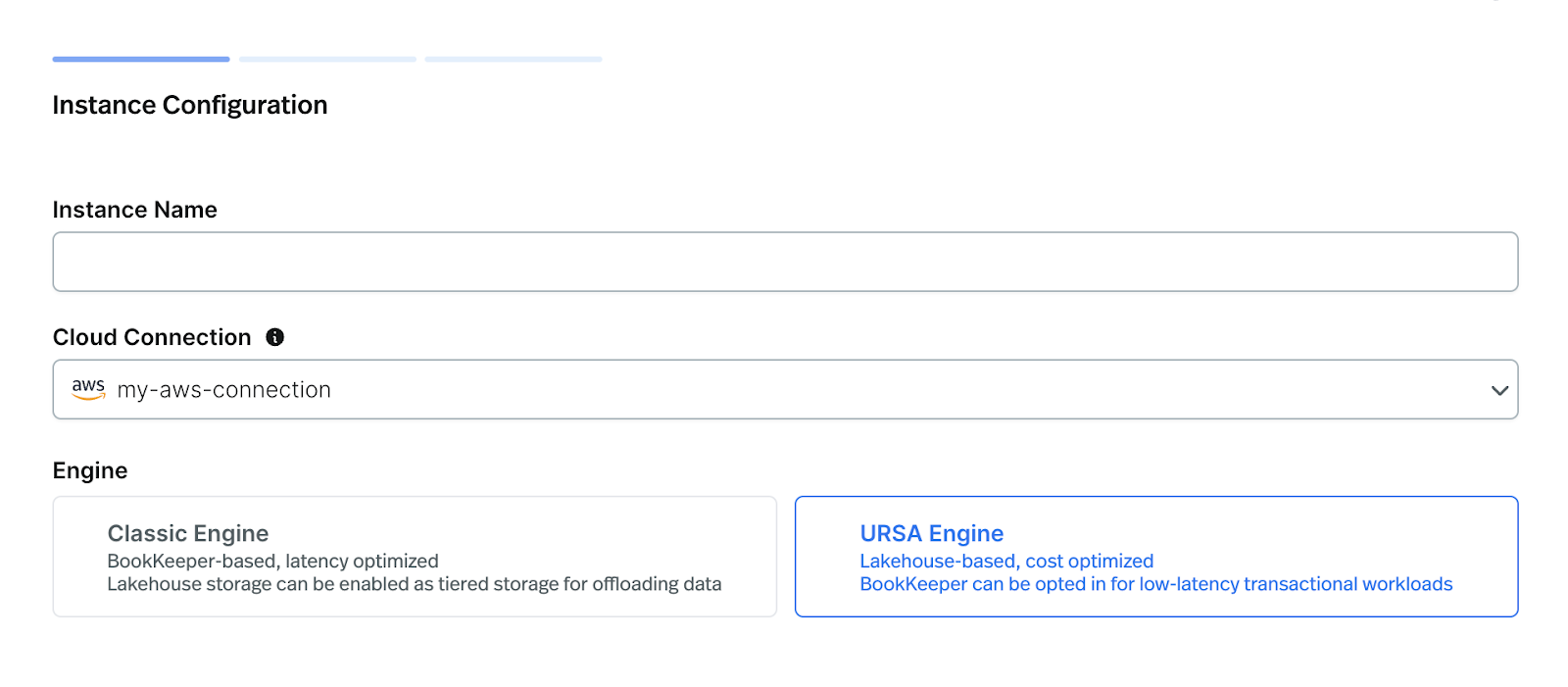The width and height of the screenshot is (1568, 687).
Task: Click the info icon beside Cloud Connection
Action: (x=275, y=337)
